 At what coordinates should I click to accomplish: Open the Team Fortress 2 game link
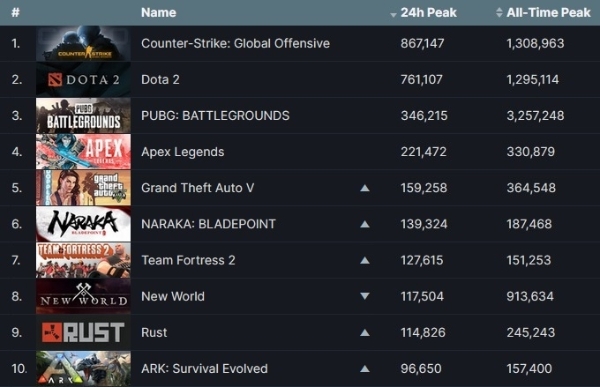[x=188, y=260]
